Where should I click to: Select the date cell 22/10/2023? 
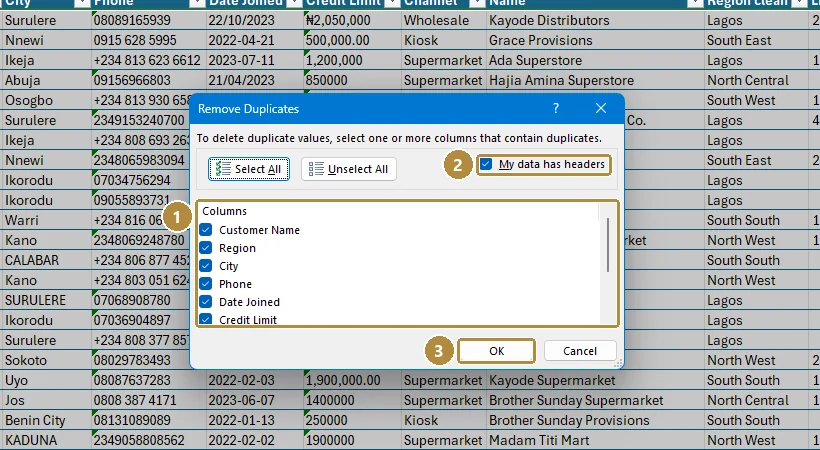(255, 20)
